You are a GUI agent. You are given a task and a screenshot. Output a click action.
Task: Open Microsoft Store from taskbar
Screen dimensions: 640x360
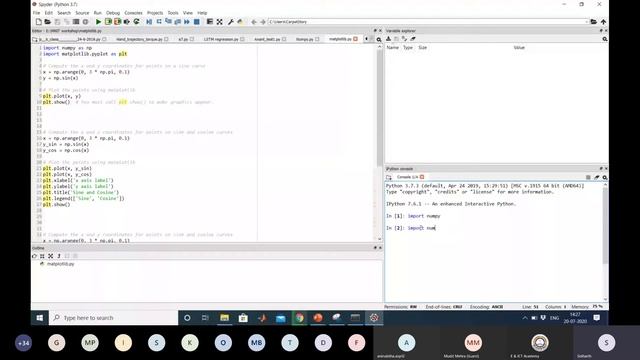pyautogui.click(x=243, y=318)
